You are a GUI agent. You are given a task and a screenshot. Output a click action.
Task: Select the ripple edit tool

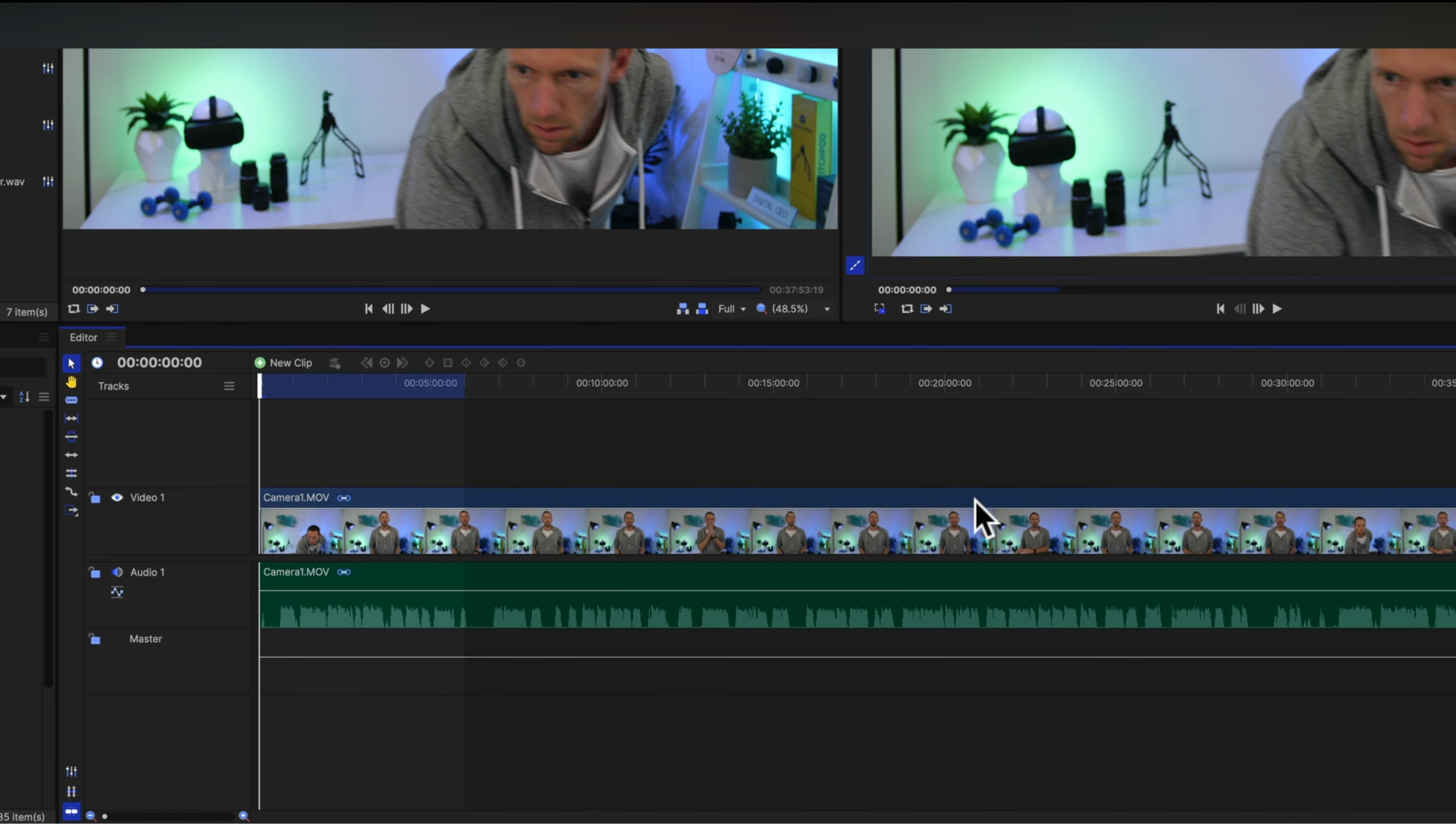click(71, 418)
